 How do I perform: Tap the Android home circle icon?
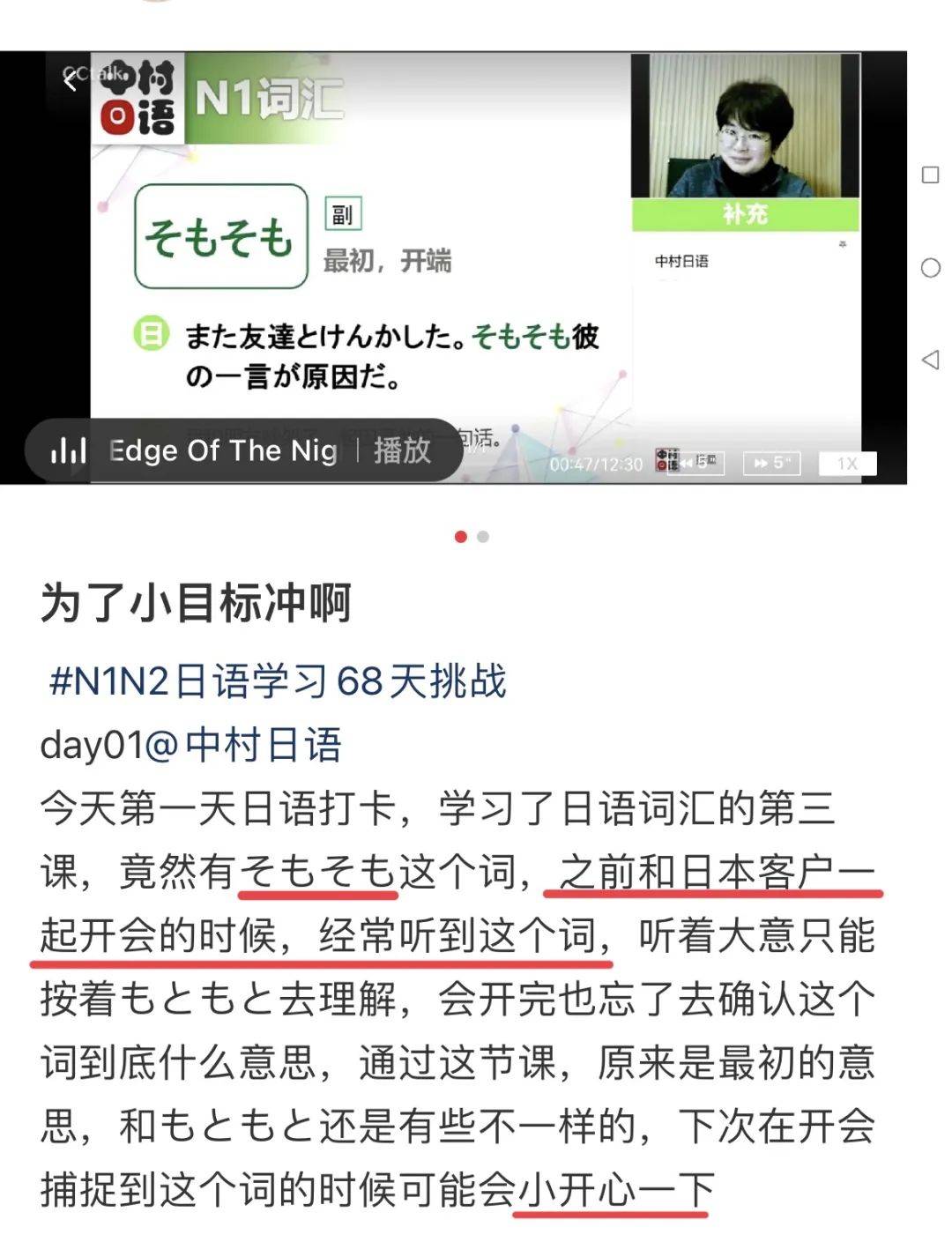click(930, 268)
